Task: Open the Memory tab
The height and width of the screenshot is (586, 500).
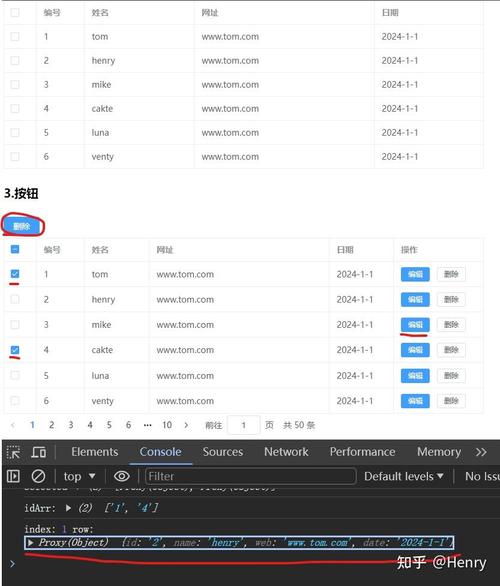Action: (439, 452)
